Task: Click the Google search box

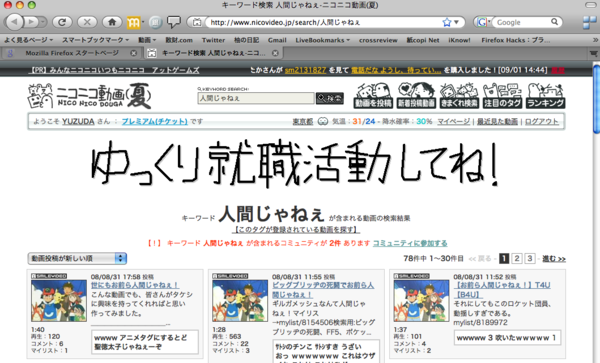Action: pyautogui.click(x=521, y=22)
